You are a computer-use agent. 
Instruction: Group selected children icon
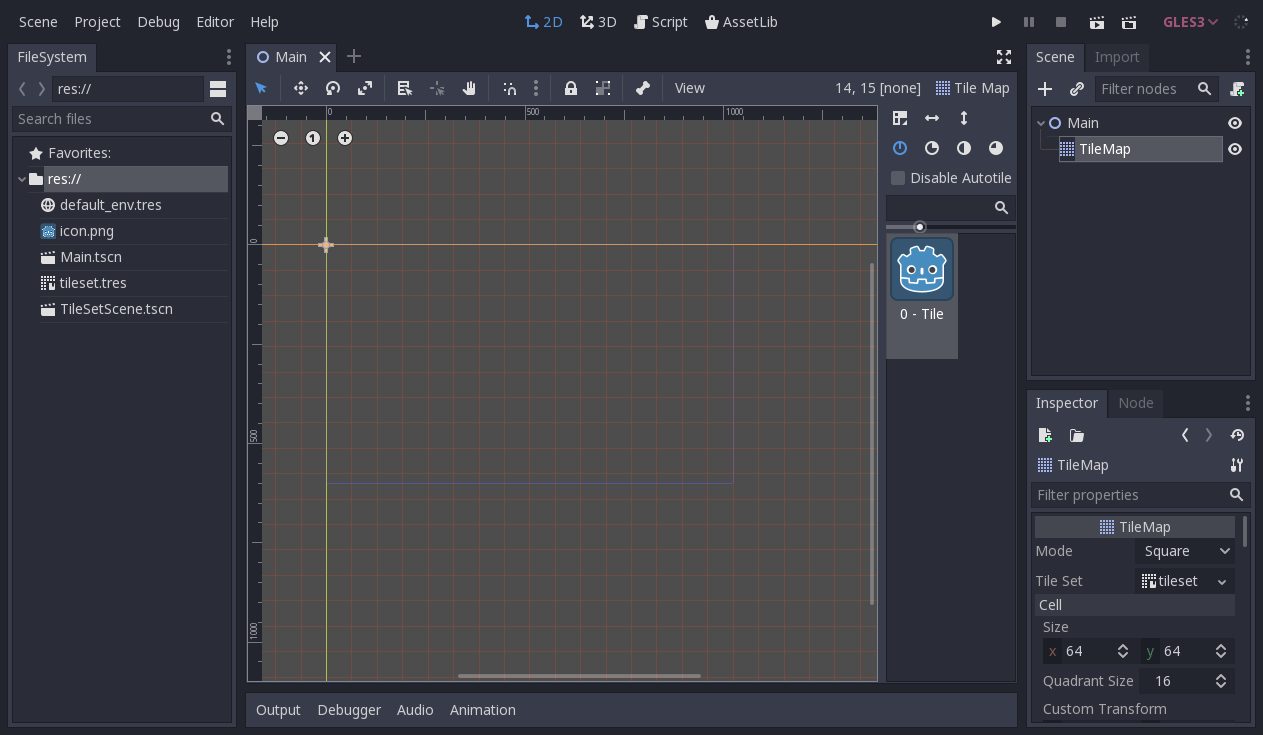(603, 88)
